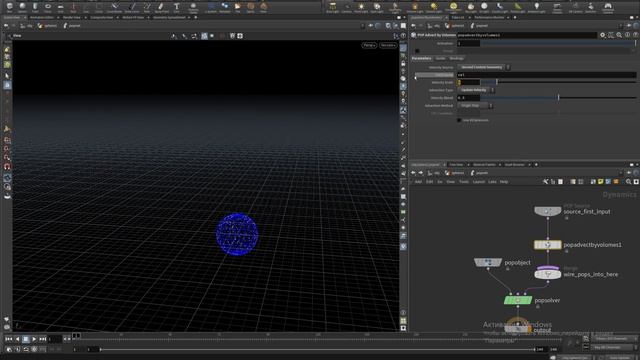
Task: Select the Box shelf tool
Action: [9, 7]
